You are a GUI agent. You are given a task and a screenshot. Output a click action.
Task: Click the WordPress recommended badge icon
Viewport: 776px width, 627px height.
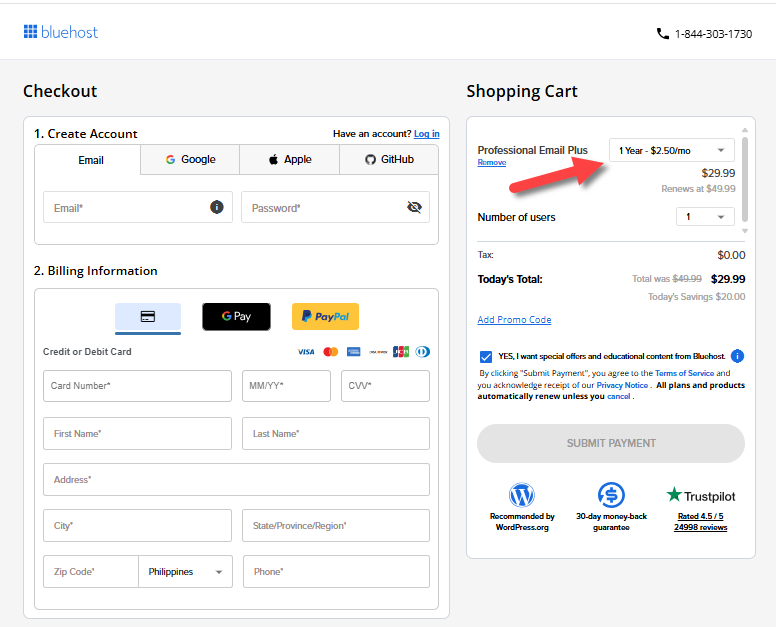coord(522,495)
